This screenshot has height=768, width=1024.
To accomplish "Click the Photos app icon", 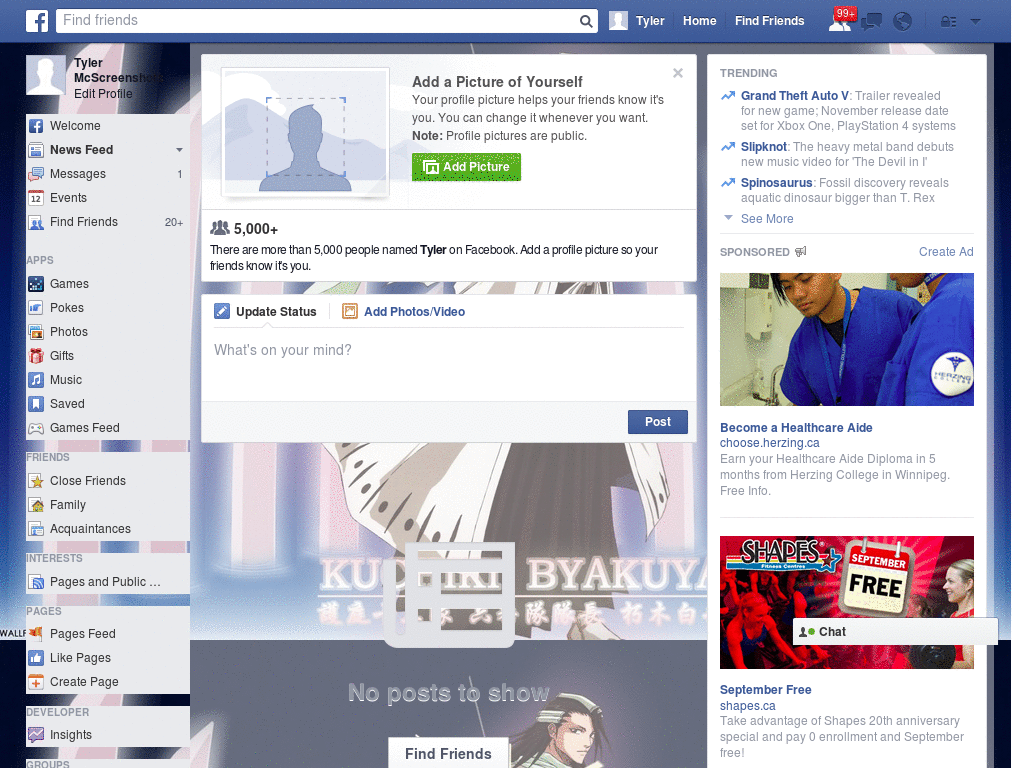I will (x=37, y=332).
